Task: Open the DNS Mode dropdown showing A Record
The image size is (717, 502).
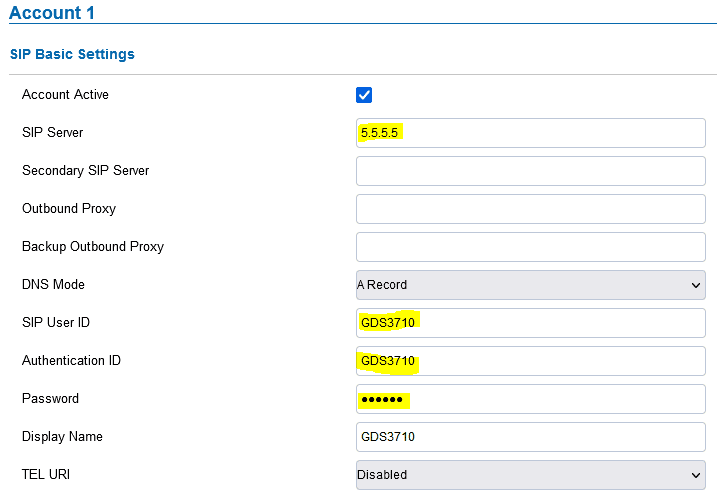Action: click(x=530, y=285)
